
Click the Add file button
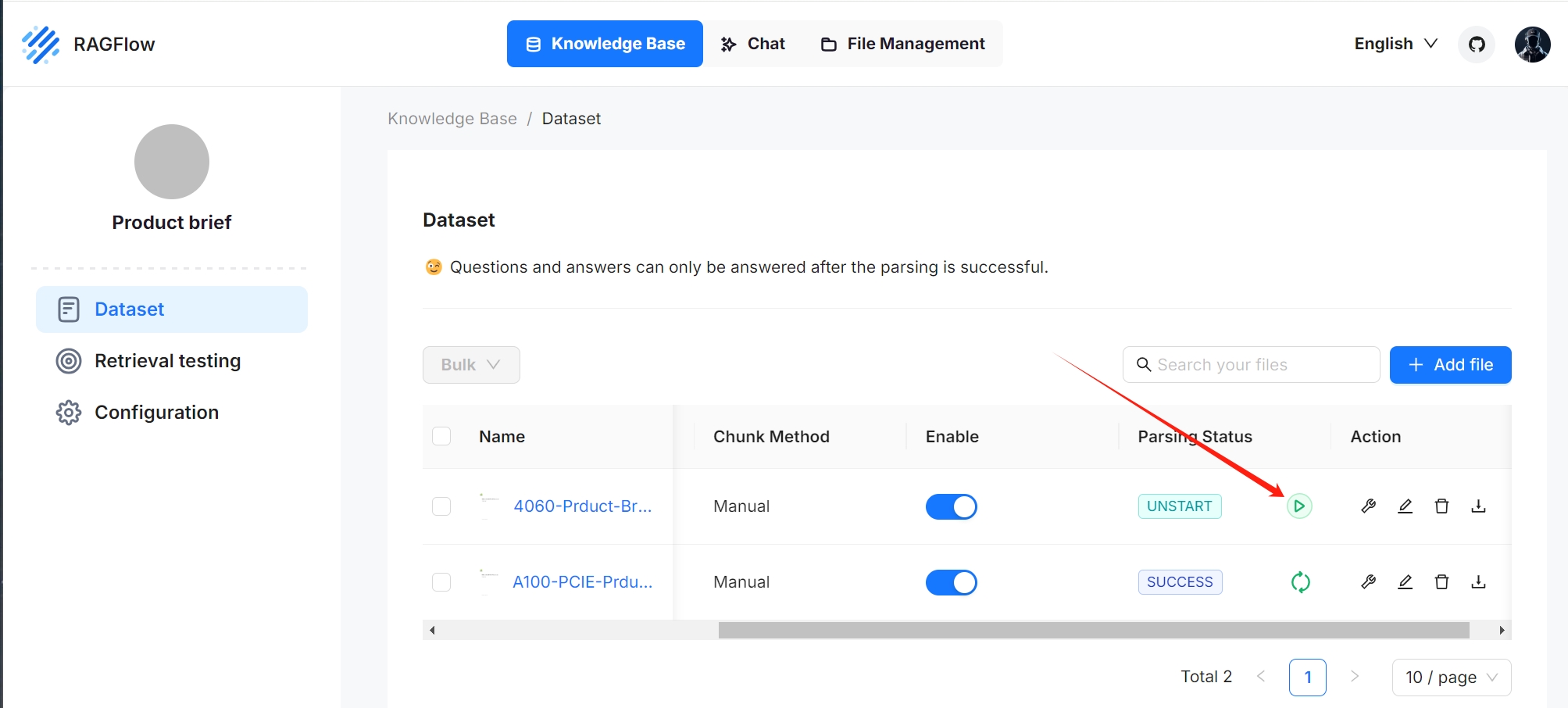[1451, 365]
